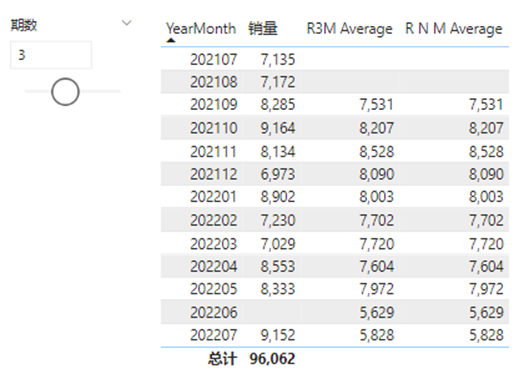524x374 pixels.
Task: Click R3M Average value for 202207
Action: pos(376,335)
